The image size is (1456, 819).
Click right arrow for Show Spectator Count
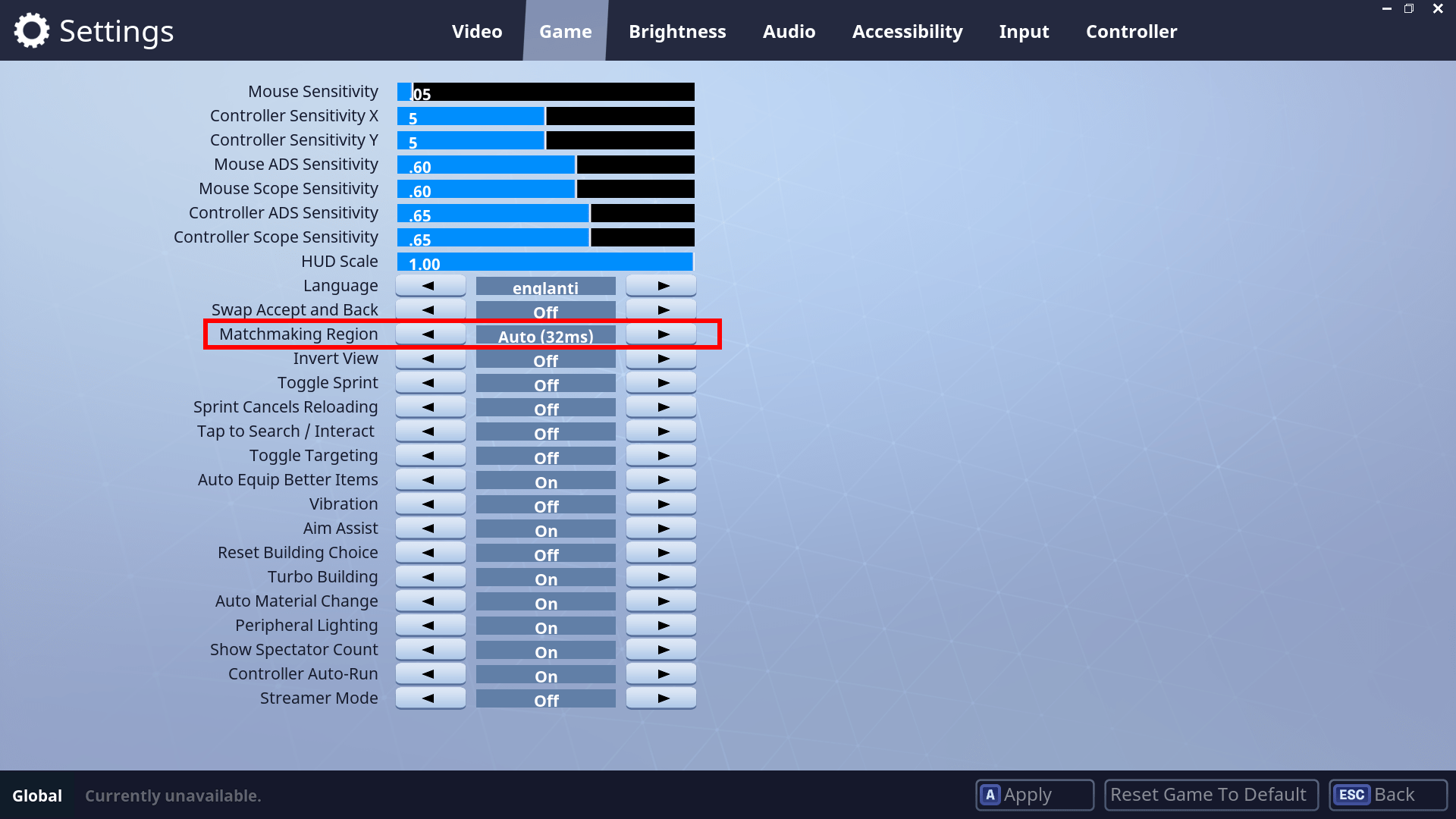(x=661, y=650)
